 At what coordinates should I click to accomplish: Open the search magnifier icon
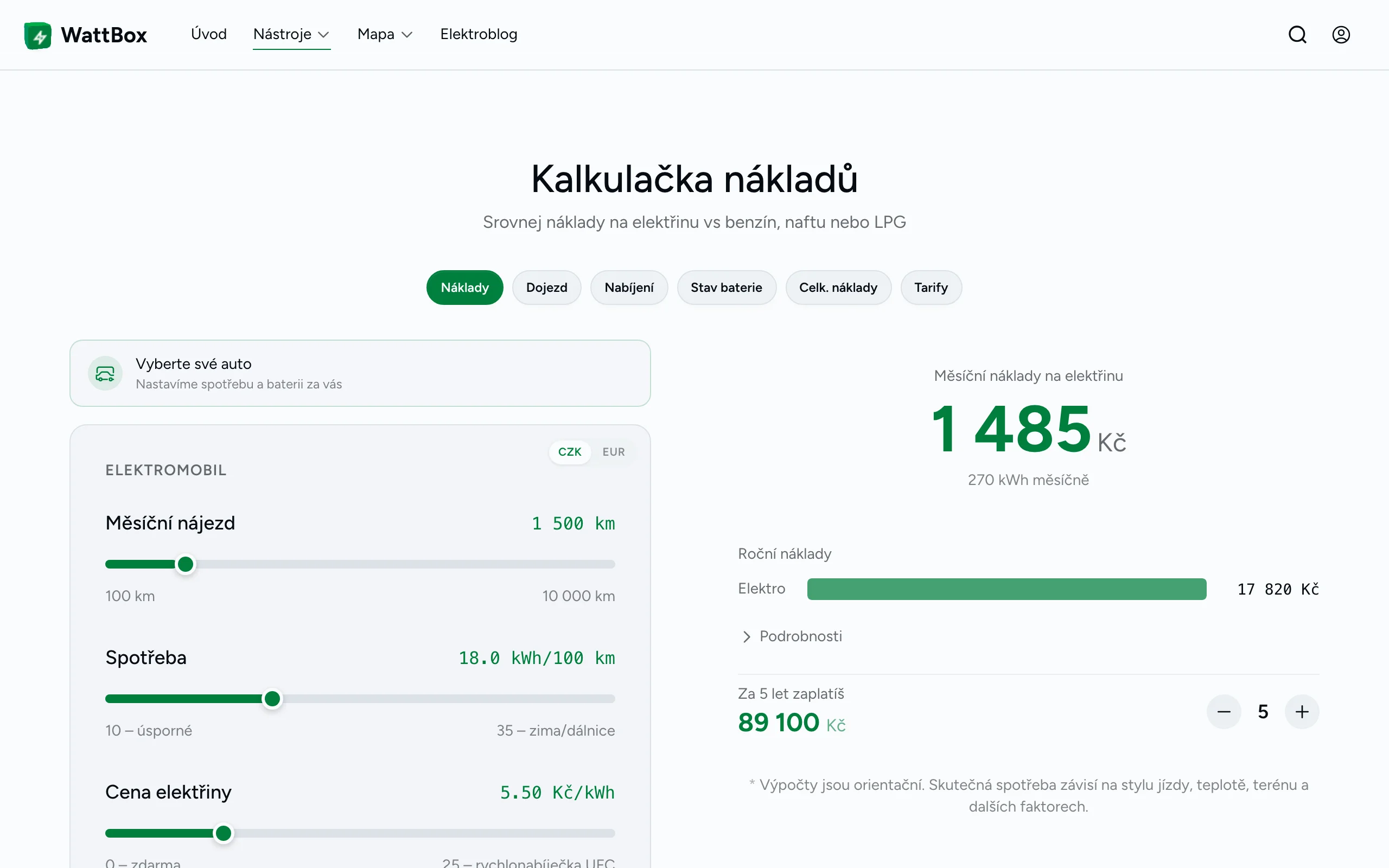pos(1297,35)
